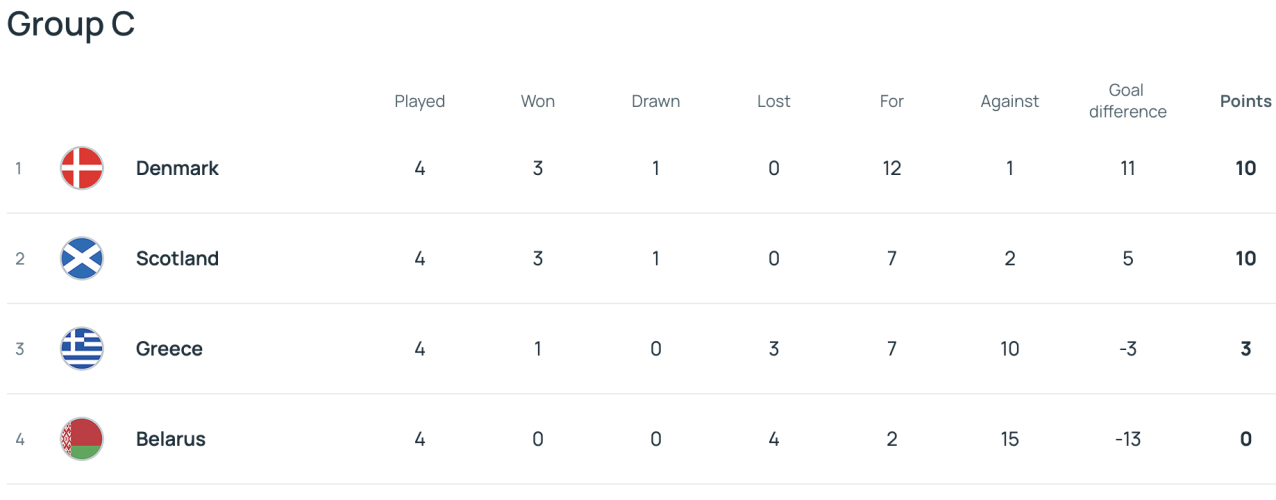1276x500 pixels.
Task: Click the Against column header
Action: [1009, 101]
